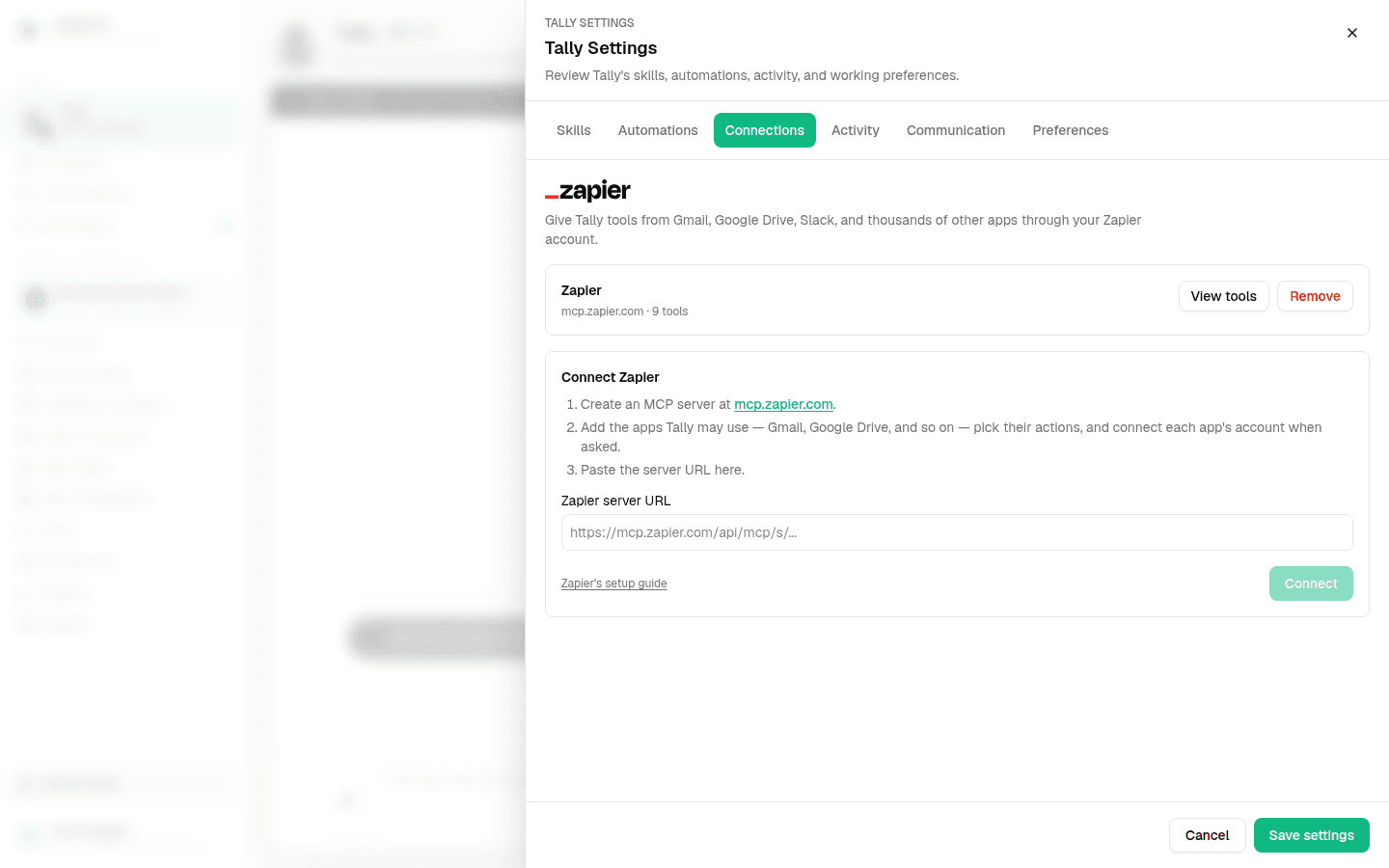
Task: Open Zapier's setup guide link
Action: point(614,583)
